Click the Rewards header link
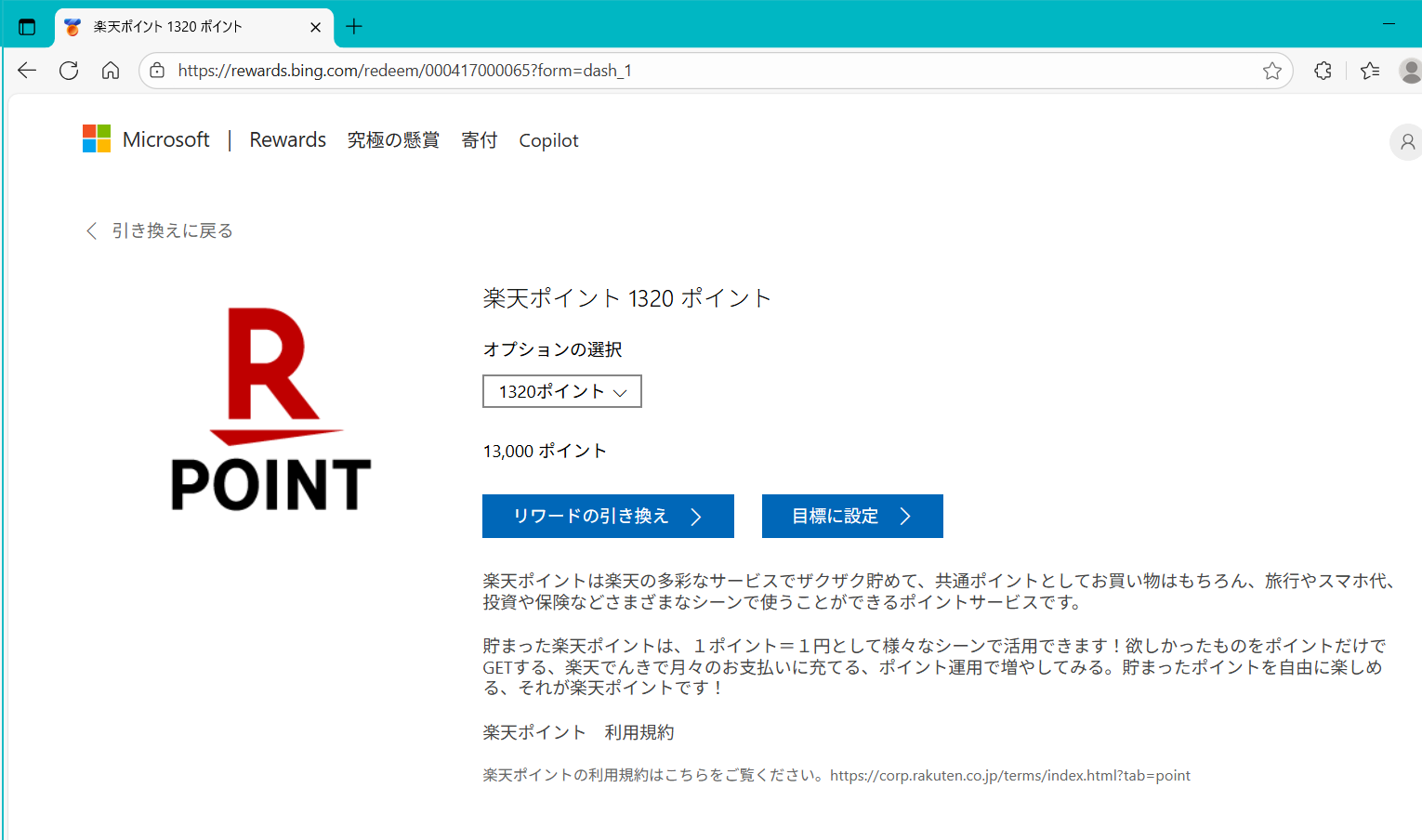Viewport: 1422px width, 840px height. (287, 140)
